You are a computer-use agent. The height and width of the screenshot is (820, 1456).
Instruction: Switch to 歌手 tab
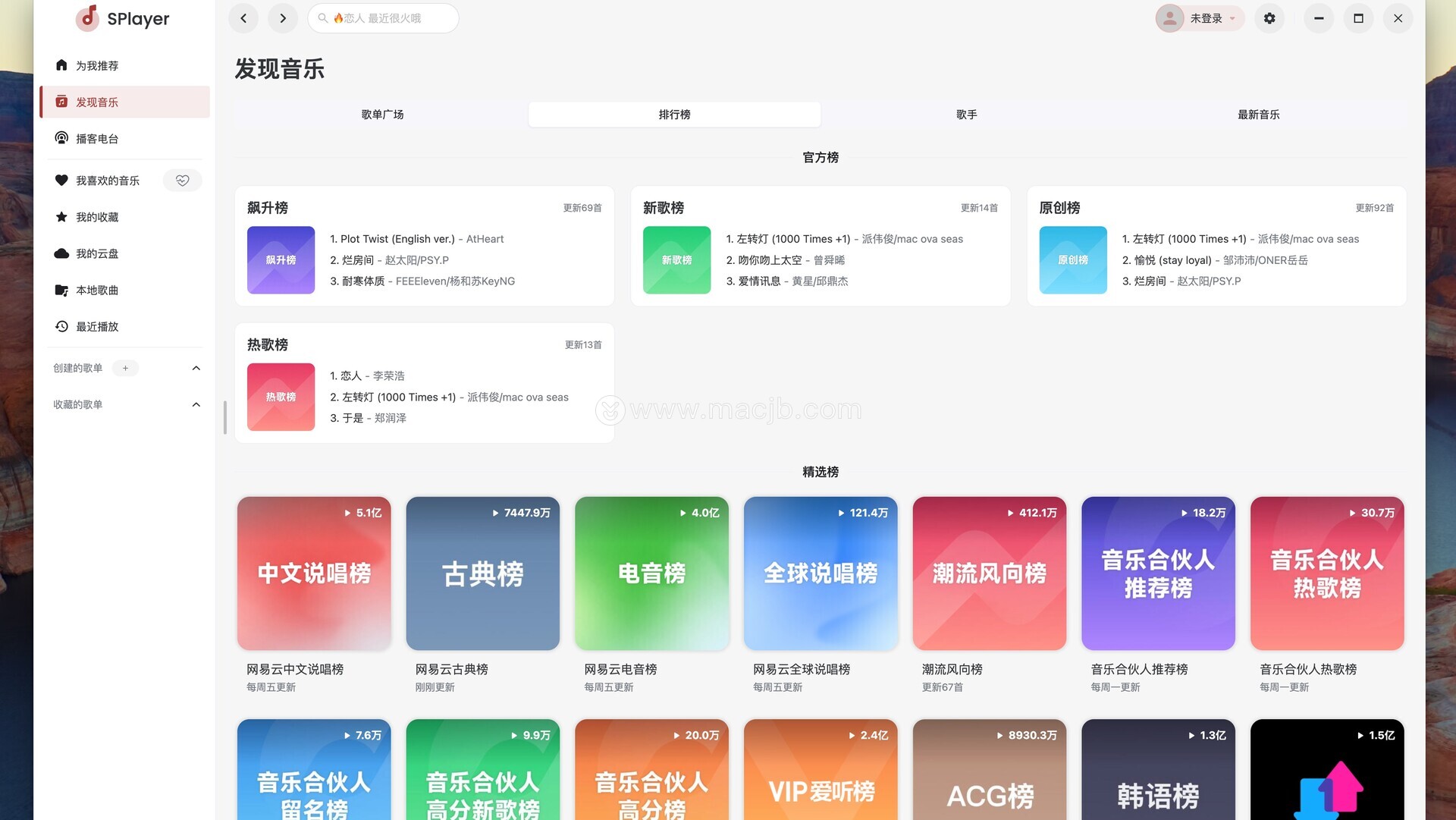966,115
